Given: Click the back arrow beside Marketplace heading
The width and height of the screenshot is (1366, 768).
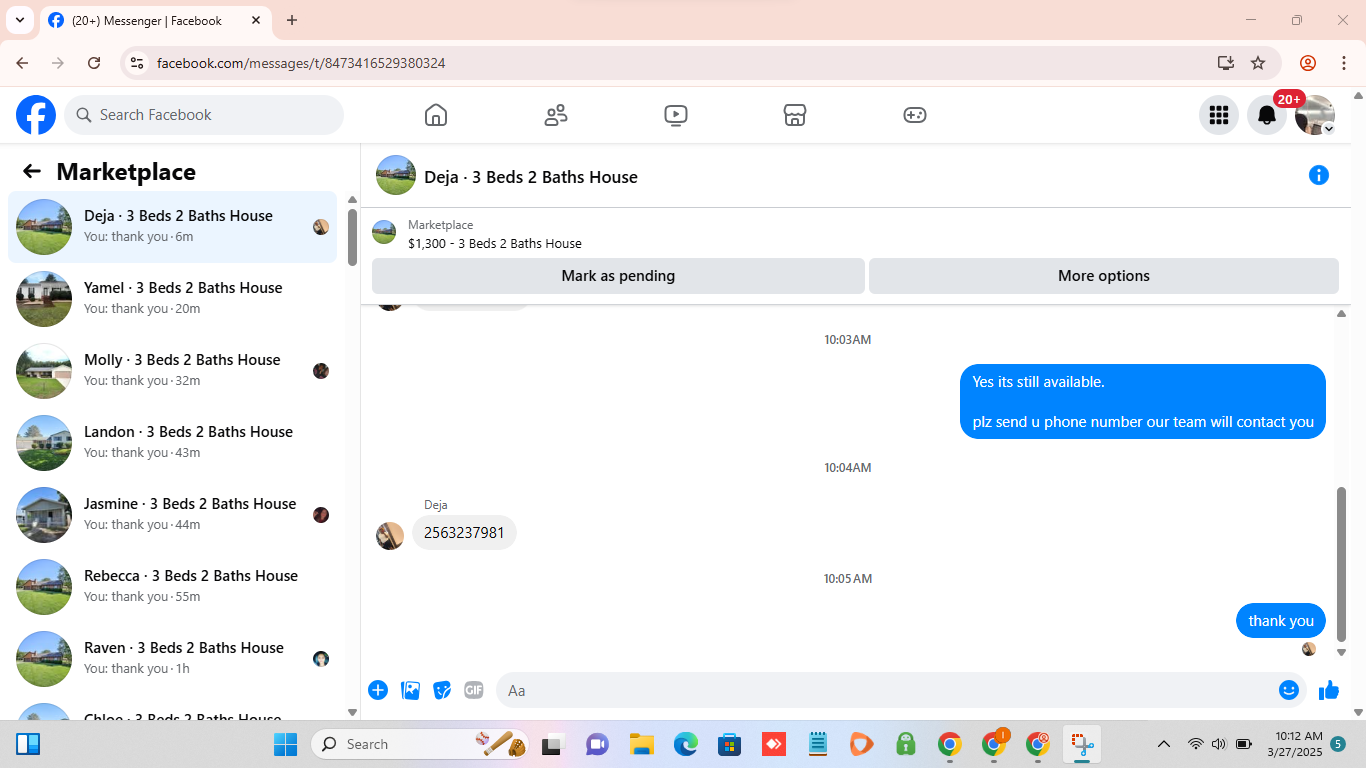Looking at the screenshot, I should pos(32,171).
